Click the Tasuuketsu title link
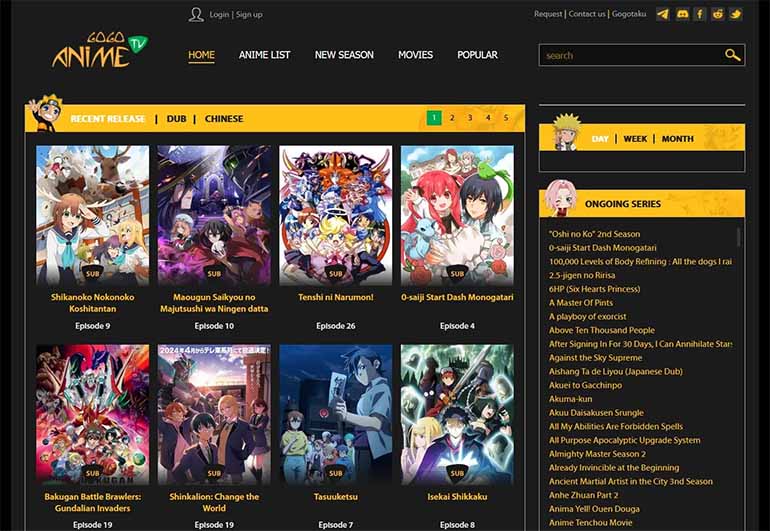The height and width of the screenshot is (531, 770). pyautogui.click(x=336, y=497)
